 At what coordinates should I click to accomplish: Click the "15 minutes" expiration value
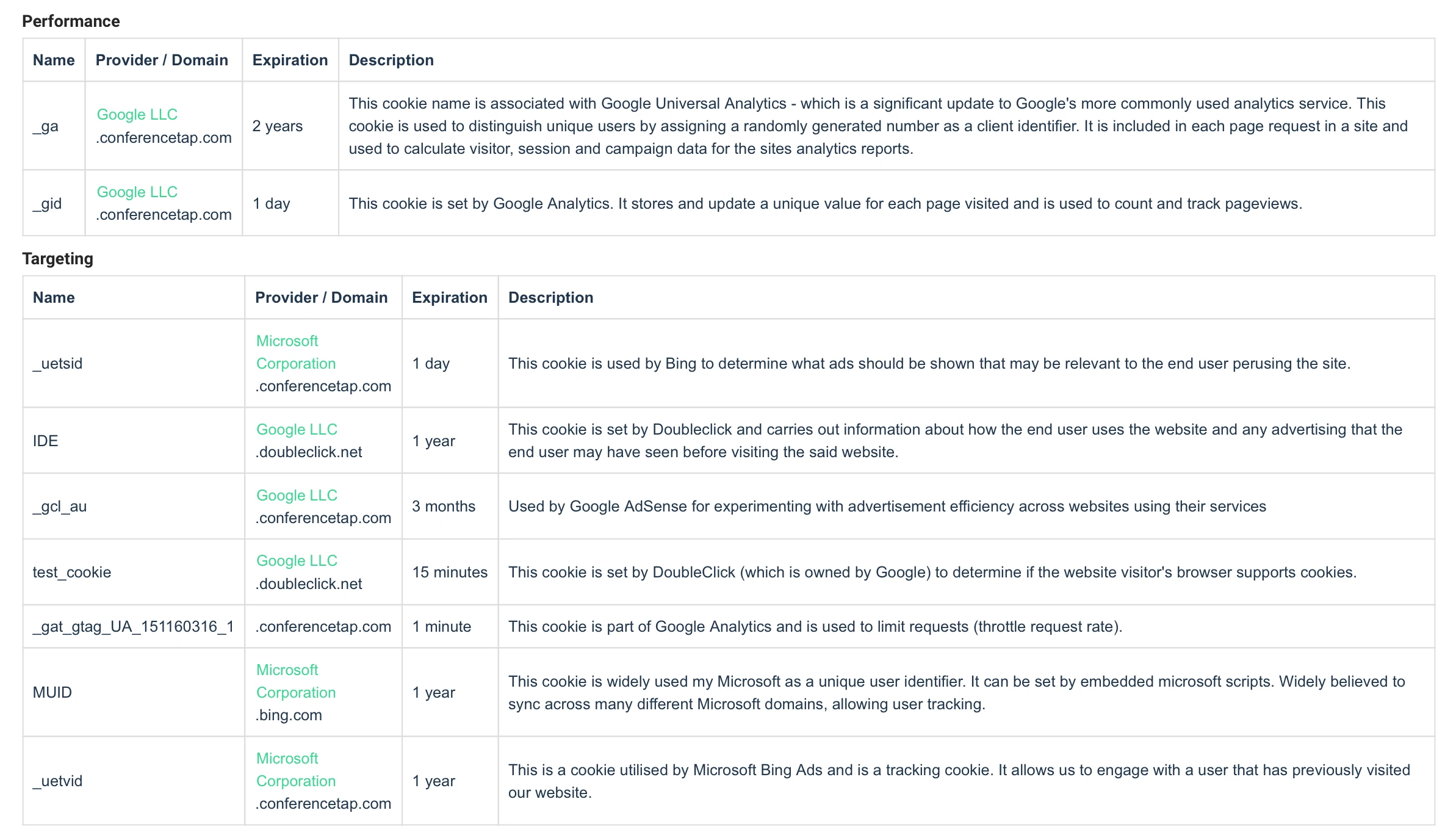point(450,573)
